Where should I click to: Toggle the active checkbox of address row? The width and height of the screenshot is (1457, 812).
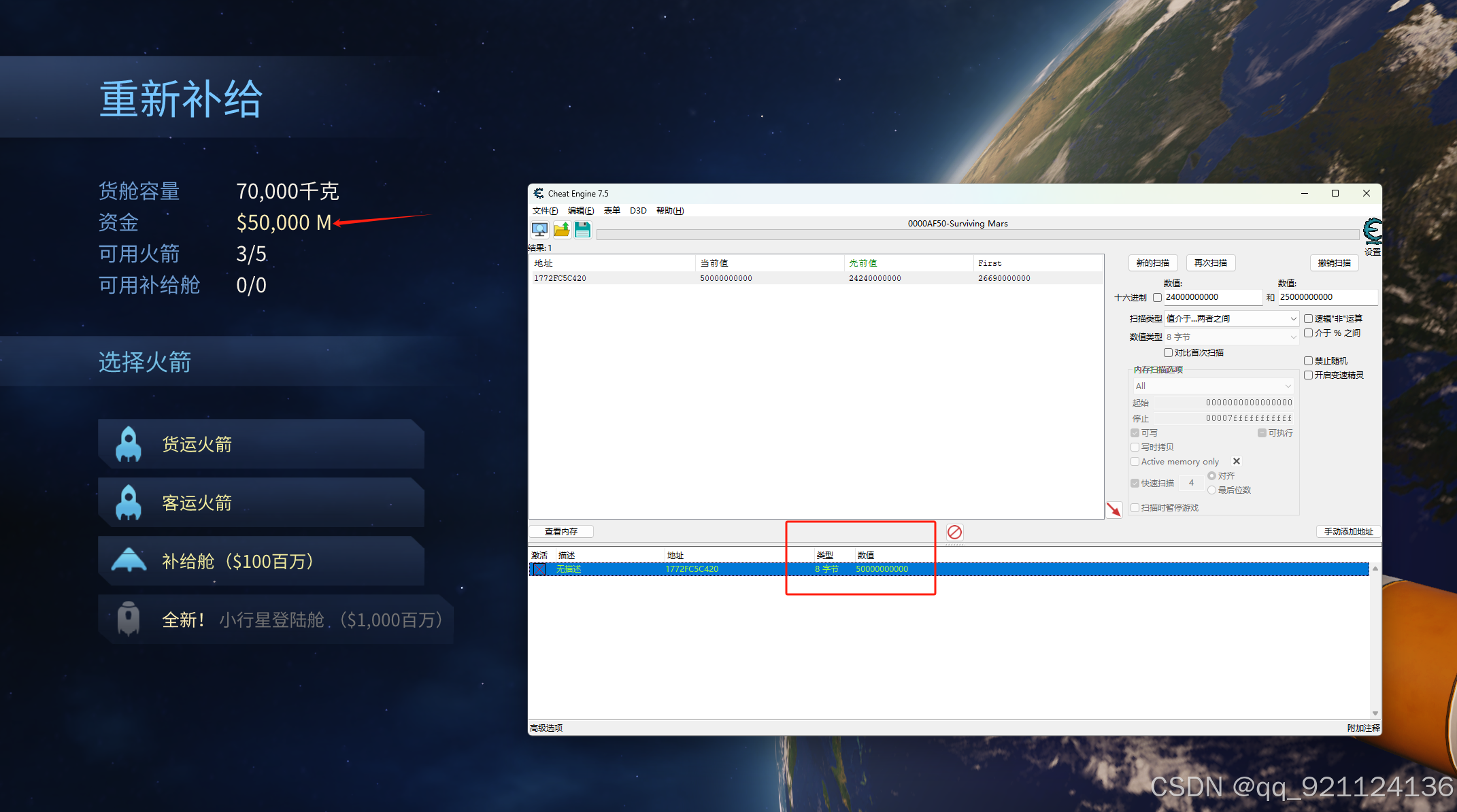tap(539, 569)
